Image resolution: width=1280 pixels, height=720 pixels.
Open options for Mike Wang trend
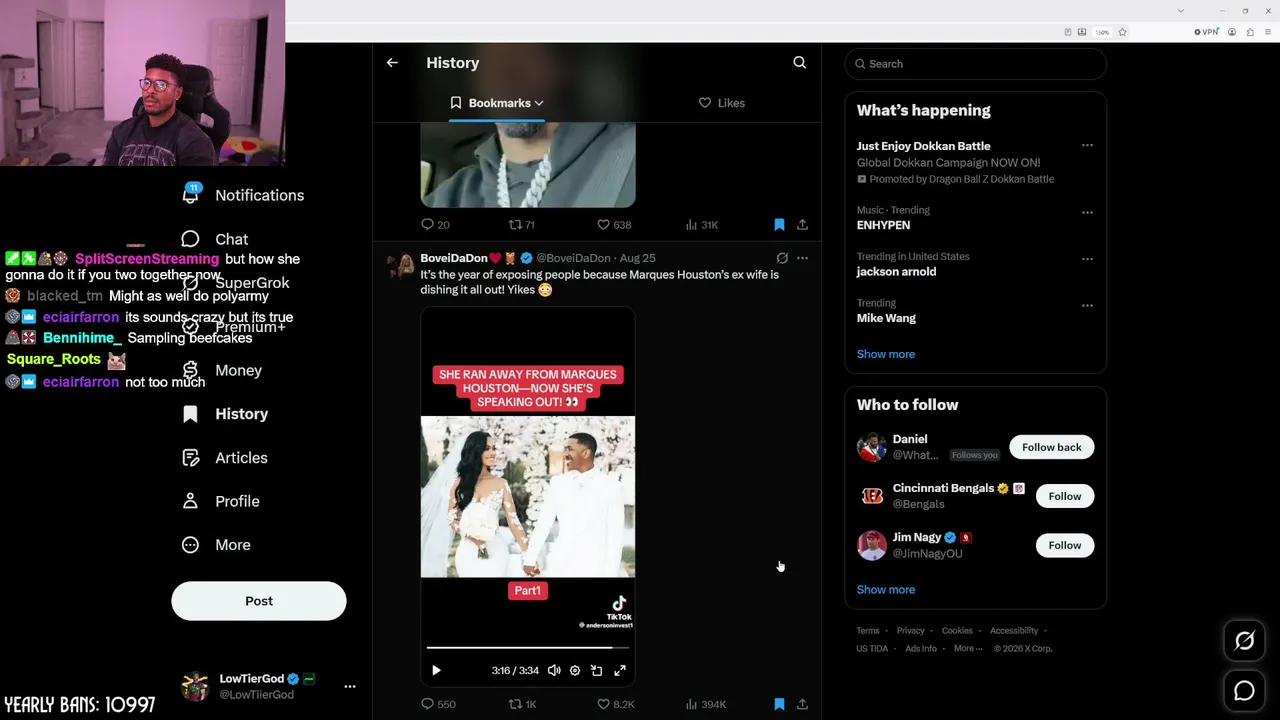pos(1087,305)
